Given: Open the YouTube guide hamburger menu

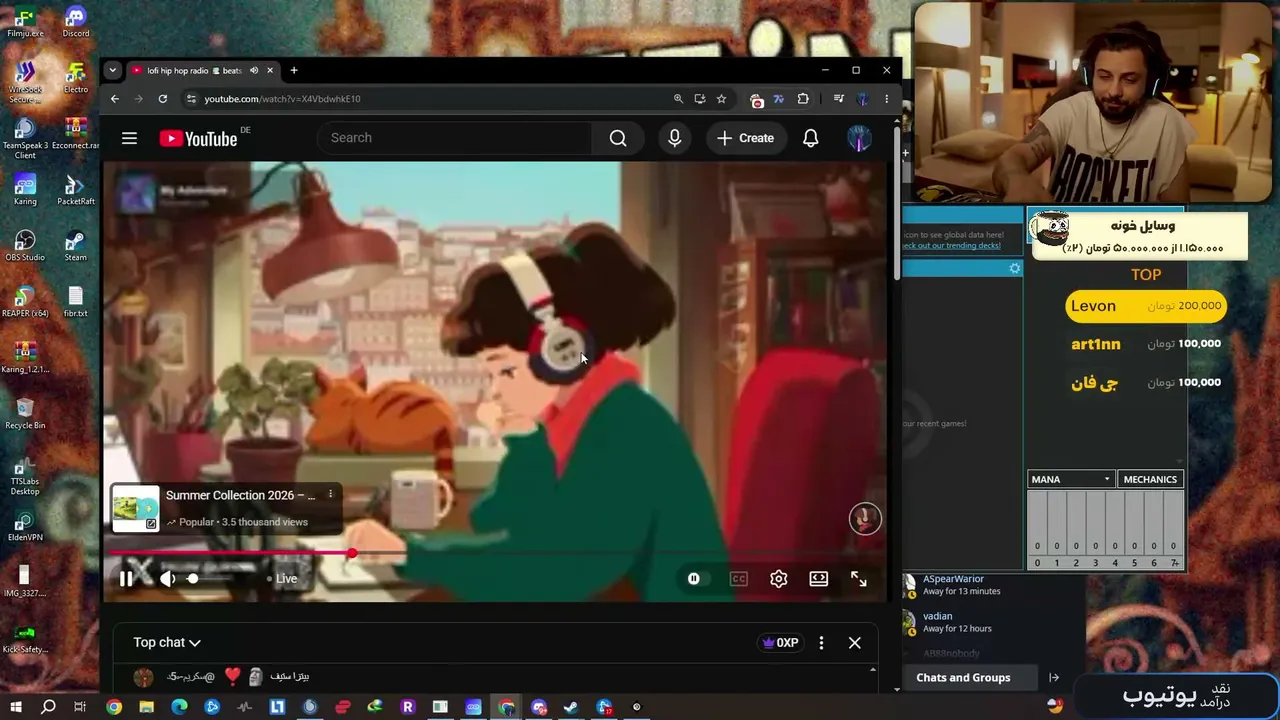Looking at the screenshot, I should point(129,138).
